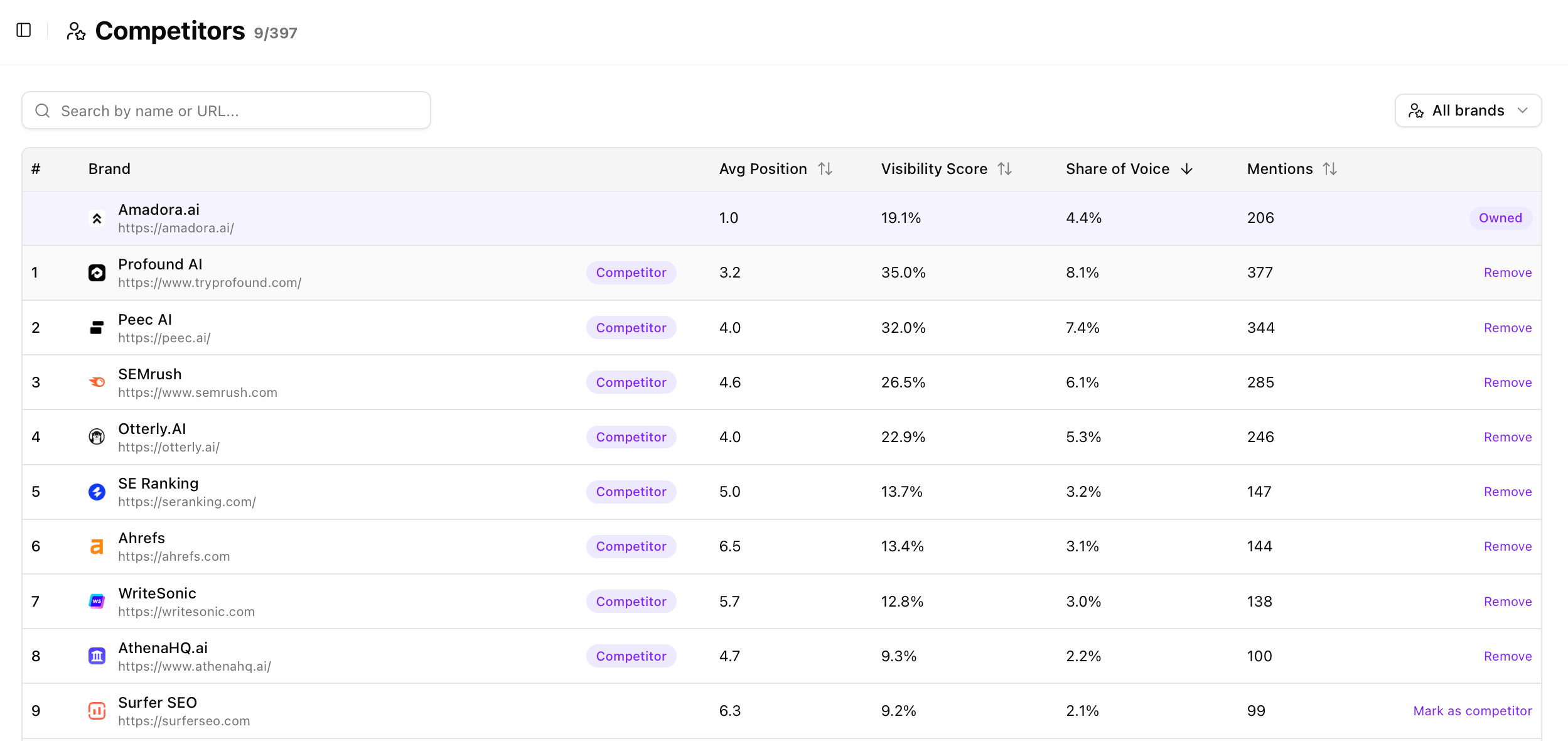The width and height of the screenshot is (1568, 741).
Task: Sort by Visibility Score column arrows
Action: tap(1005, 169)
